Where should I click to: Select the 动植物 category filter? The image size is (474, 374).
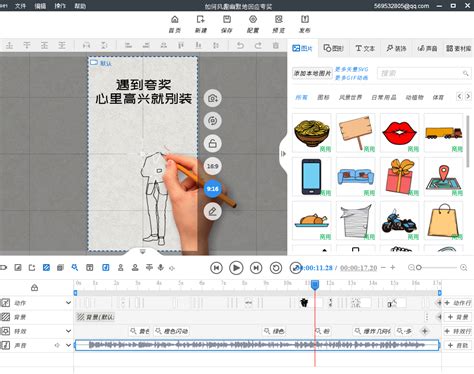click(x=414, y=97)
